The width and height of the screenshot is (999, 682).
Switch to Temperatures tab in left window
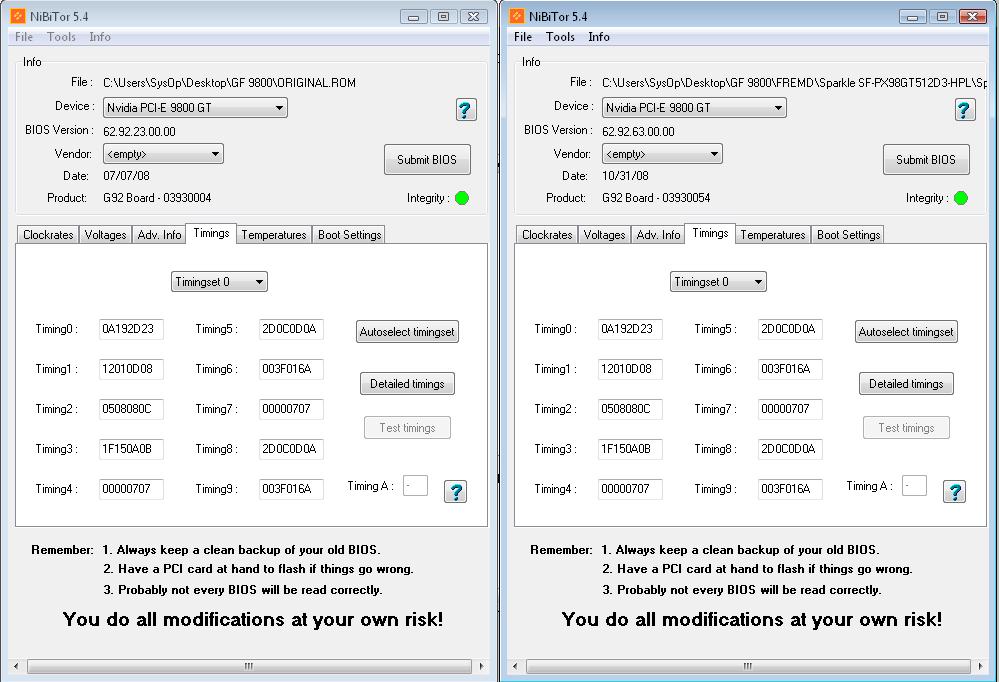coord(274,235)
